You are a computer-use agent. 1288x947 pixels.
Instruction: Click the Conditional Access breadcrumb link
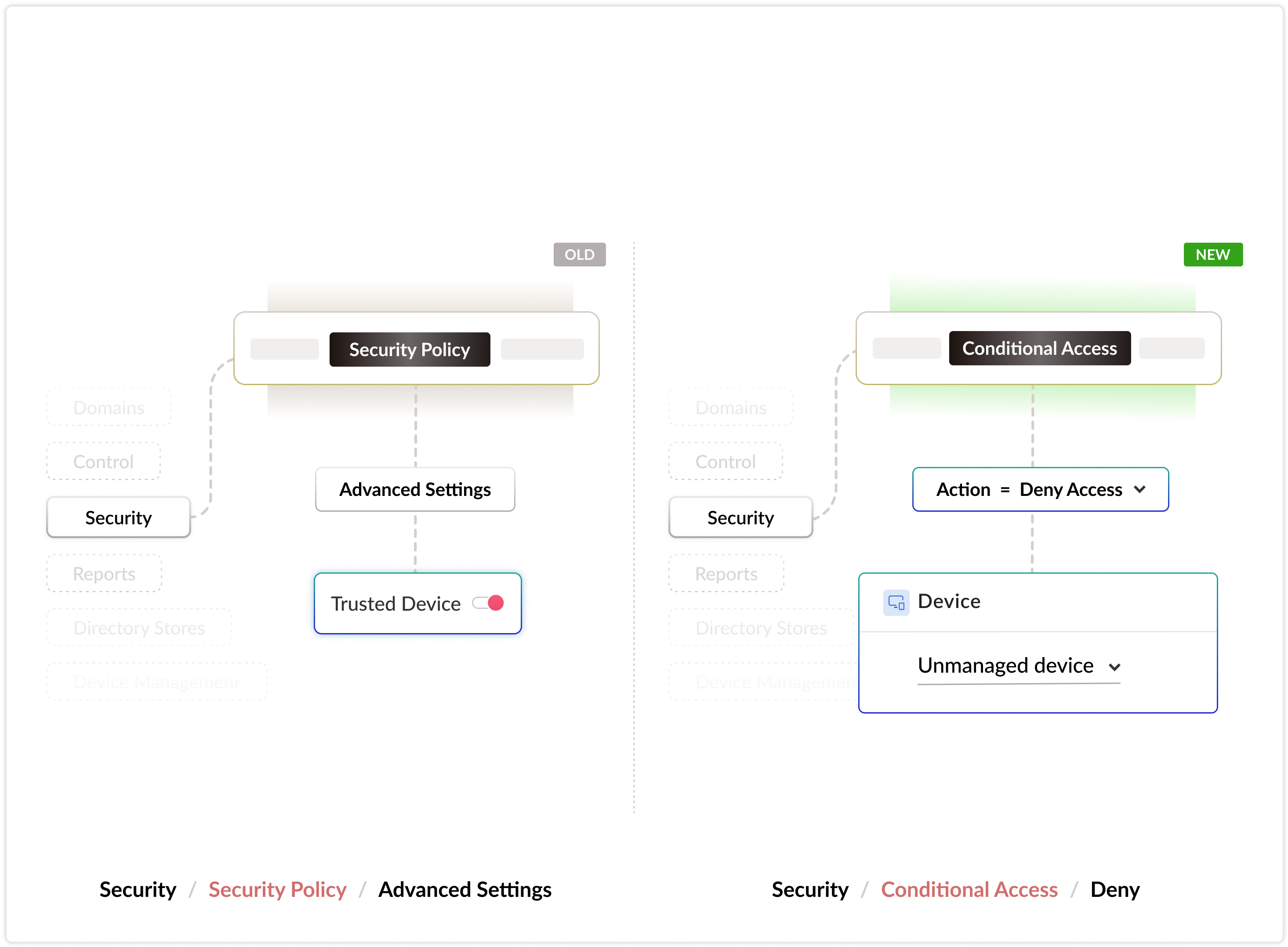969,889
